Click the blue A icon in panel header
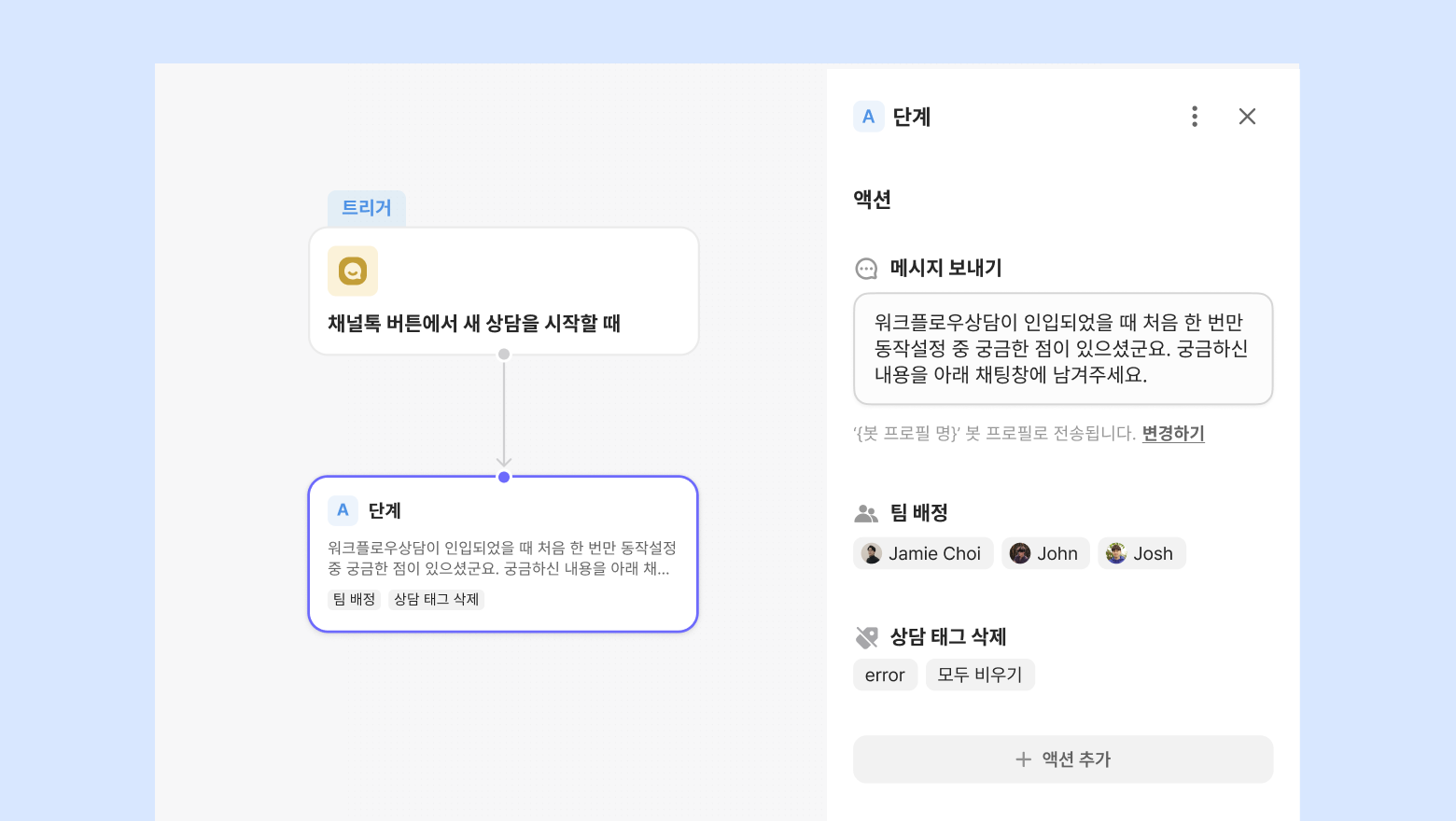Screen dimensions: 1456x821 pyautogui.click(x=868, y=117)
